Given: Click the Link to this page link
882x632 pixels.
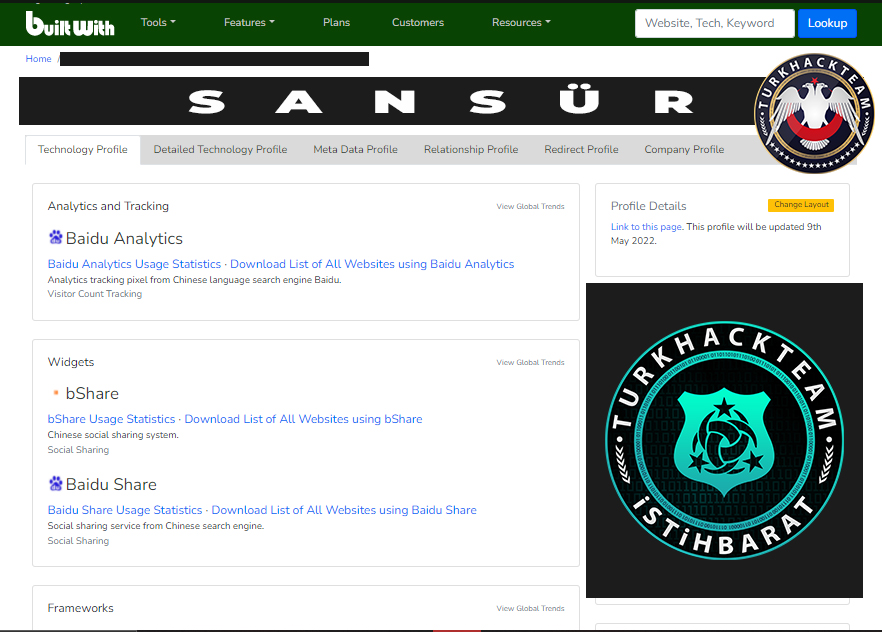Looking at the screenshot, I should point(646,227).
